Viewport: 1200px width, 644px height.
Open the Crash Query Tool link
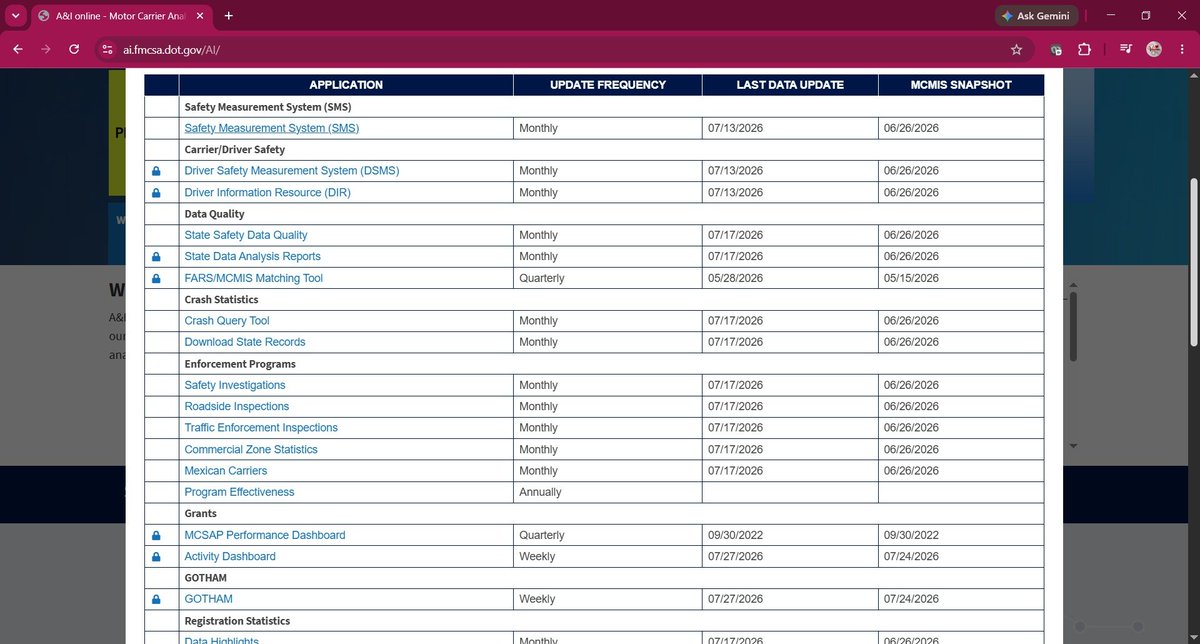tap(227, 321)
